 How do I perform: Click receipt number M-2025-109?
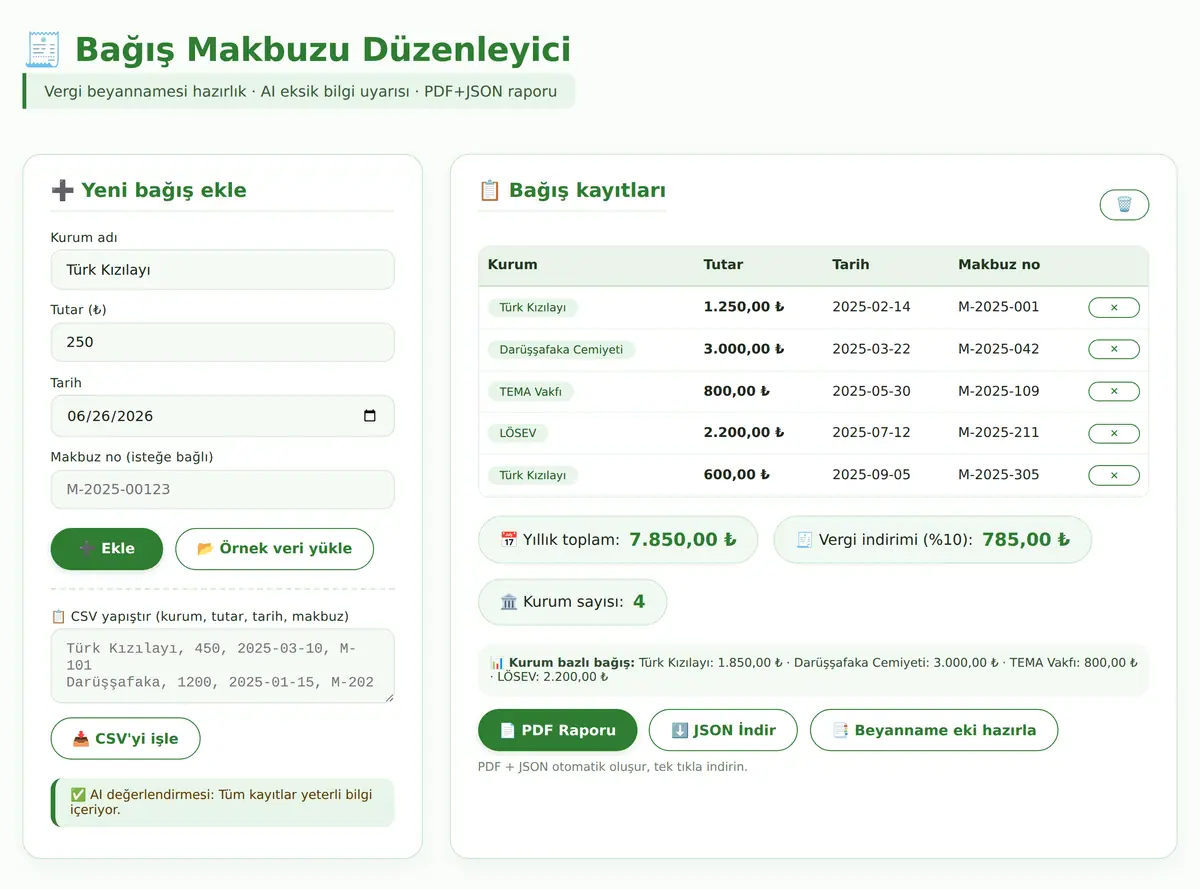(999, 391)
